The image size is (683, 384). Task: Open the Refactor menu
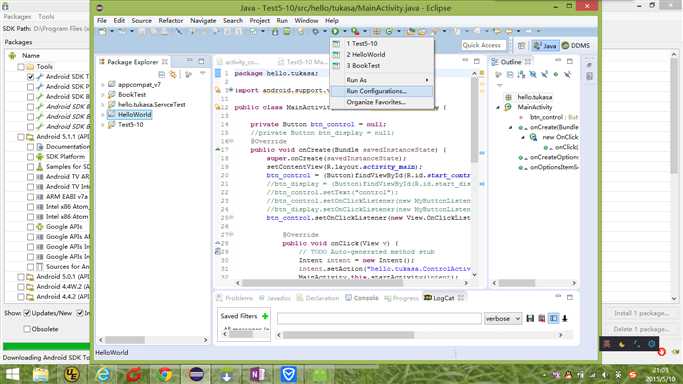(171, 20)
